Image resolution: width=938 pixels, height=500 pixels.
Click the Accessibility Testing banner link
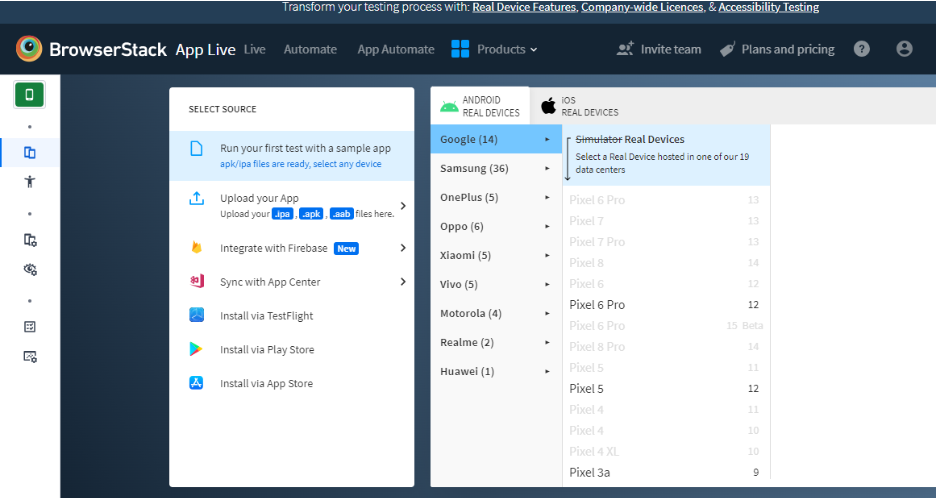(x=768, y=7)
